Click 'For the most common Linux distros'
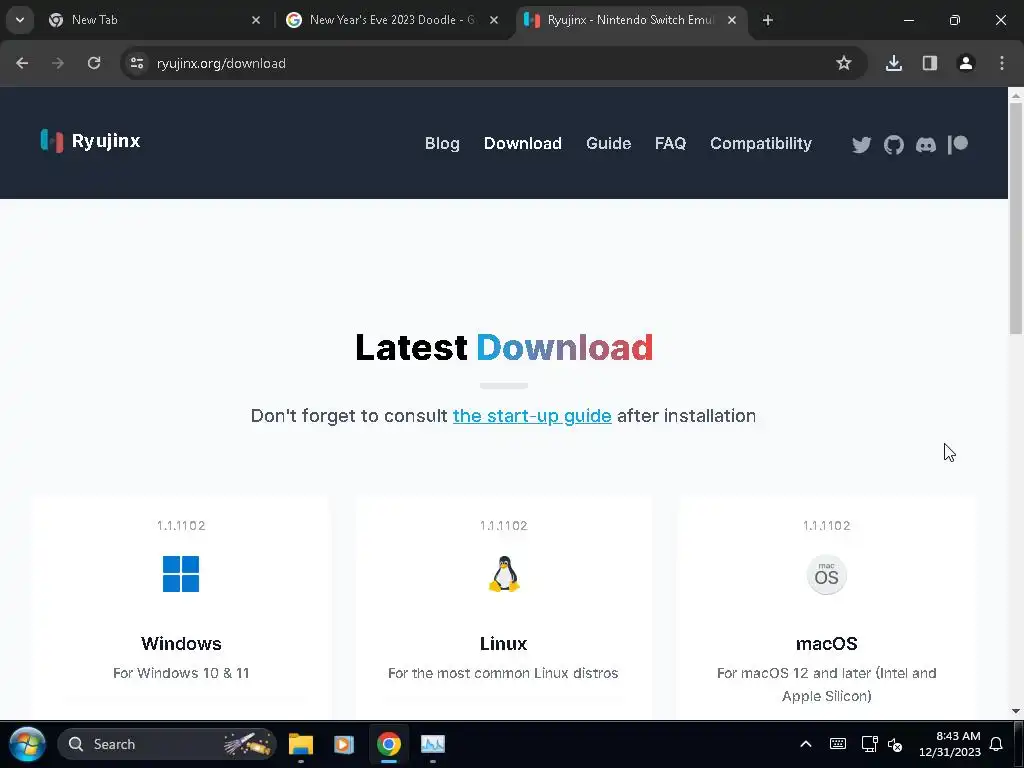This screenshot has width=1024, height=768. click(503, 673)
